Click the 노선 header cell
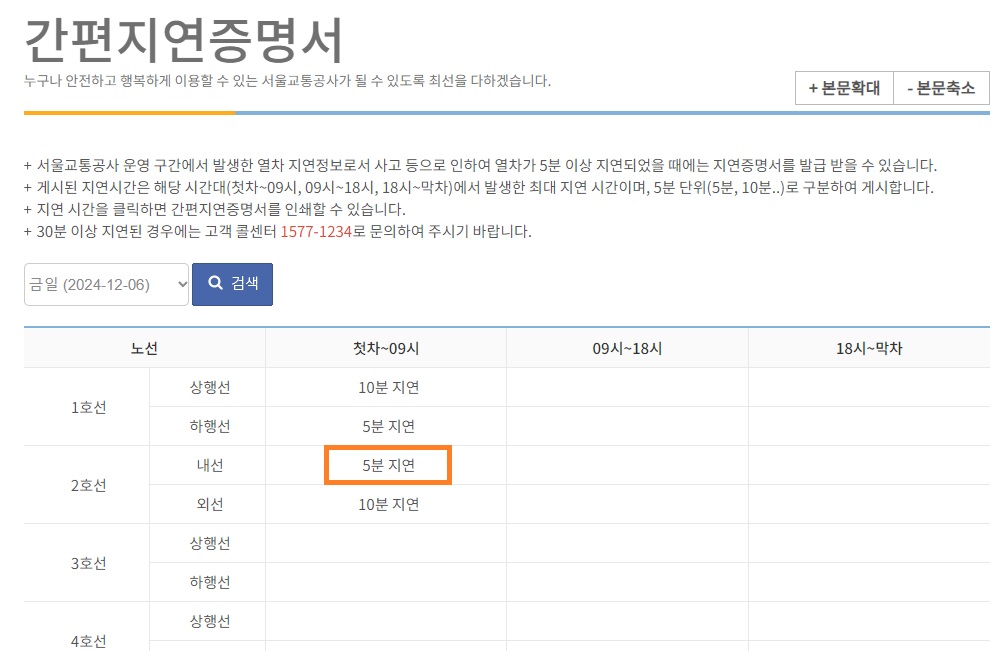Viewport: 1005px width, 651px height. coord(145,347)
